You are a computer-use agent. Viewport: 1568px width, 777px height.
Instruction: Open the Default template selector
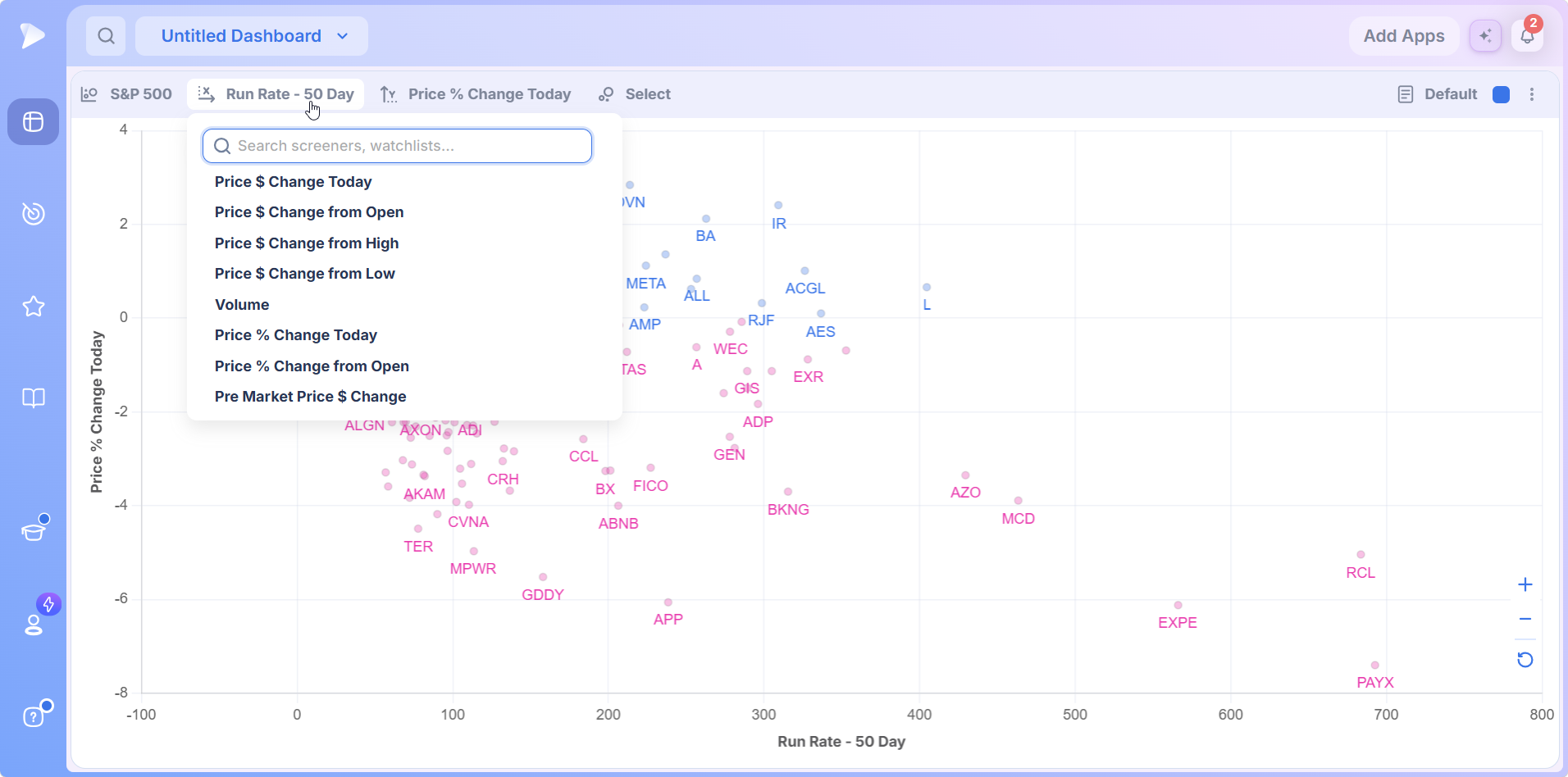click(x=1438, y=94)
